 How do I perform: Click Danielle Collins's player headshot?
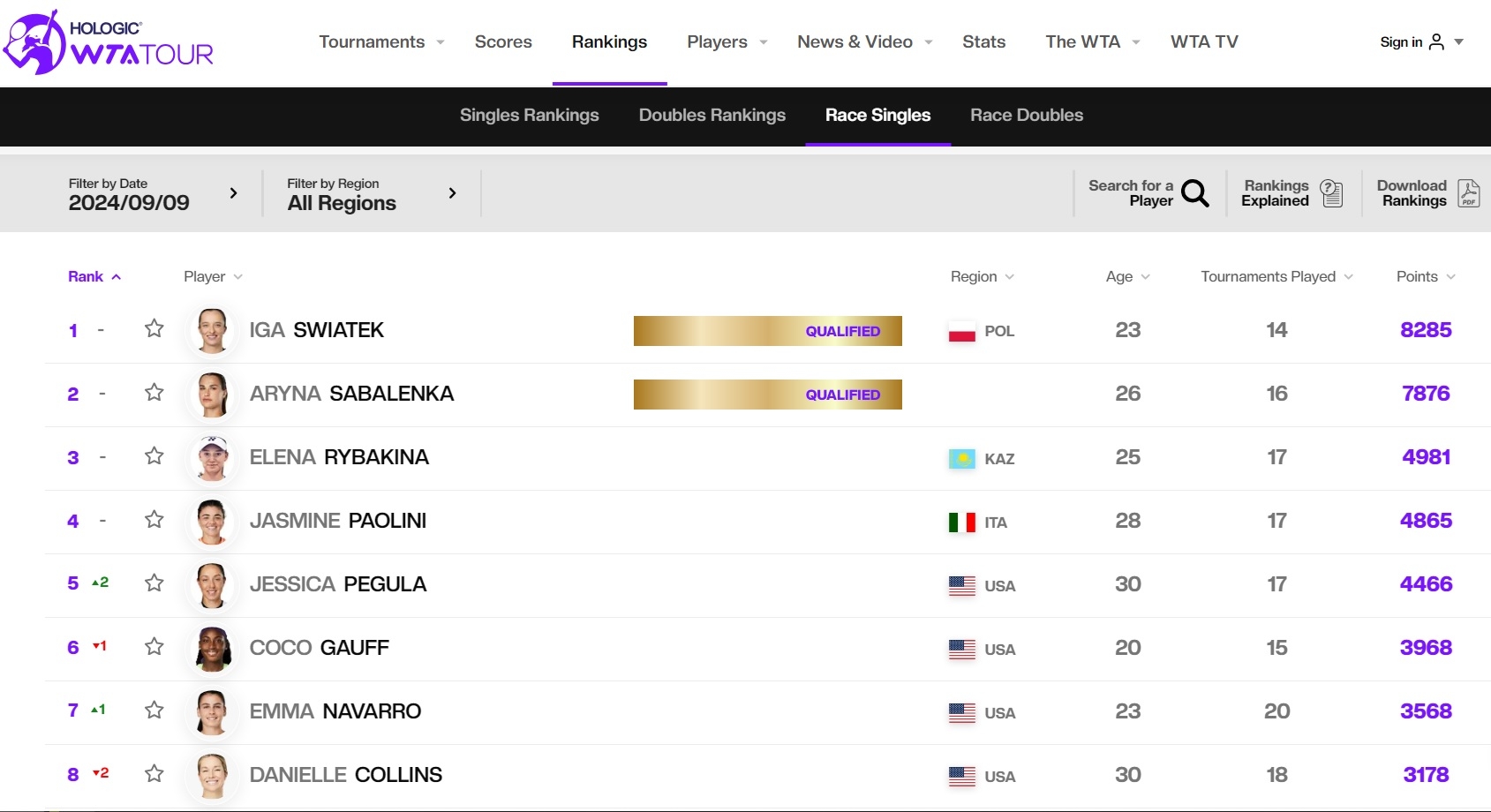(212, 775)
